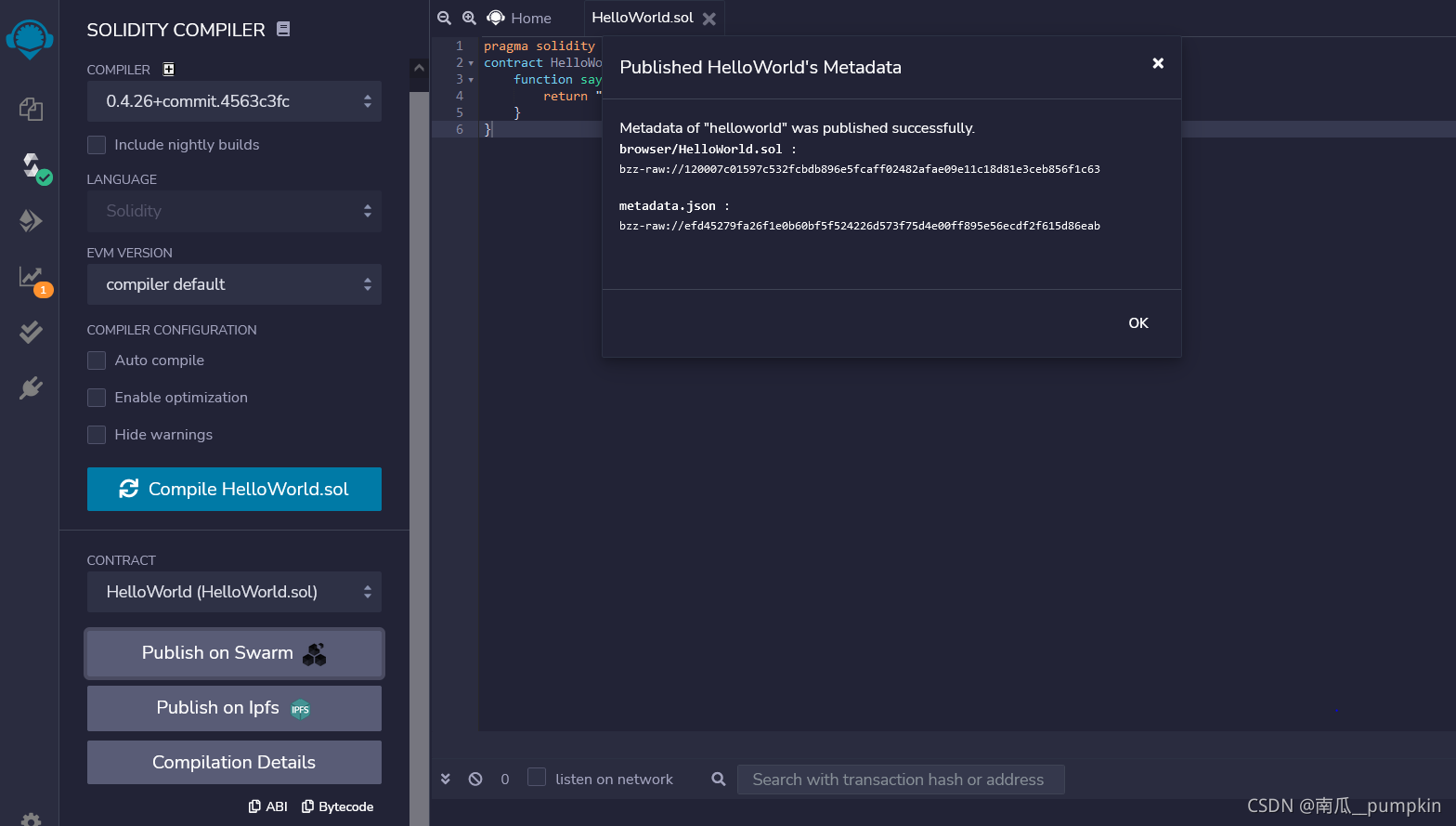
Task: Tick the Enable optimization checkbox
Action: [97, 398]
